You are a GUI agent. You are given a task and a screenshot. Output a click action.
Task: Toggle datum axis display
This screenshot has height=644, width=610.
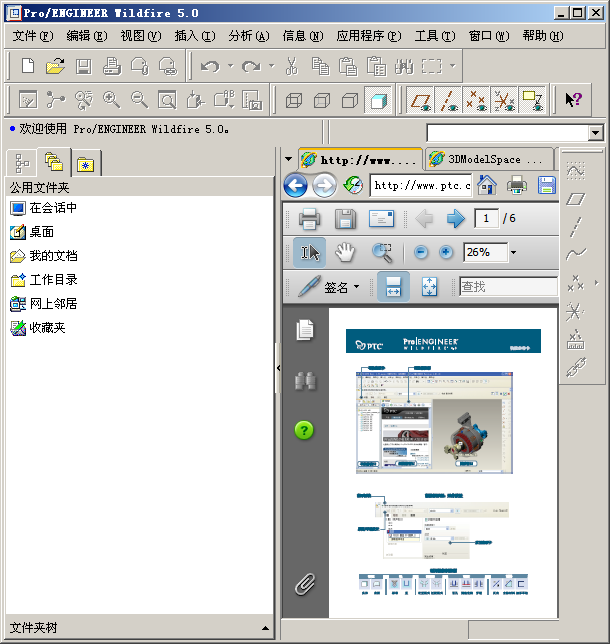[450, 100]
